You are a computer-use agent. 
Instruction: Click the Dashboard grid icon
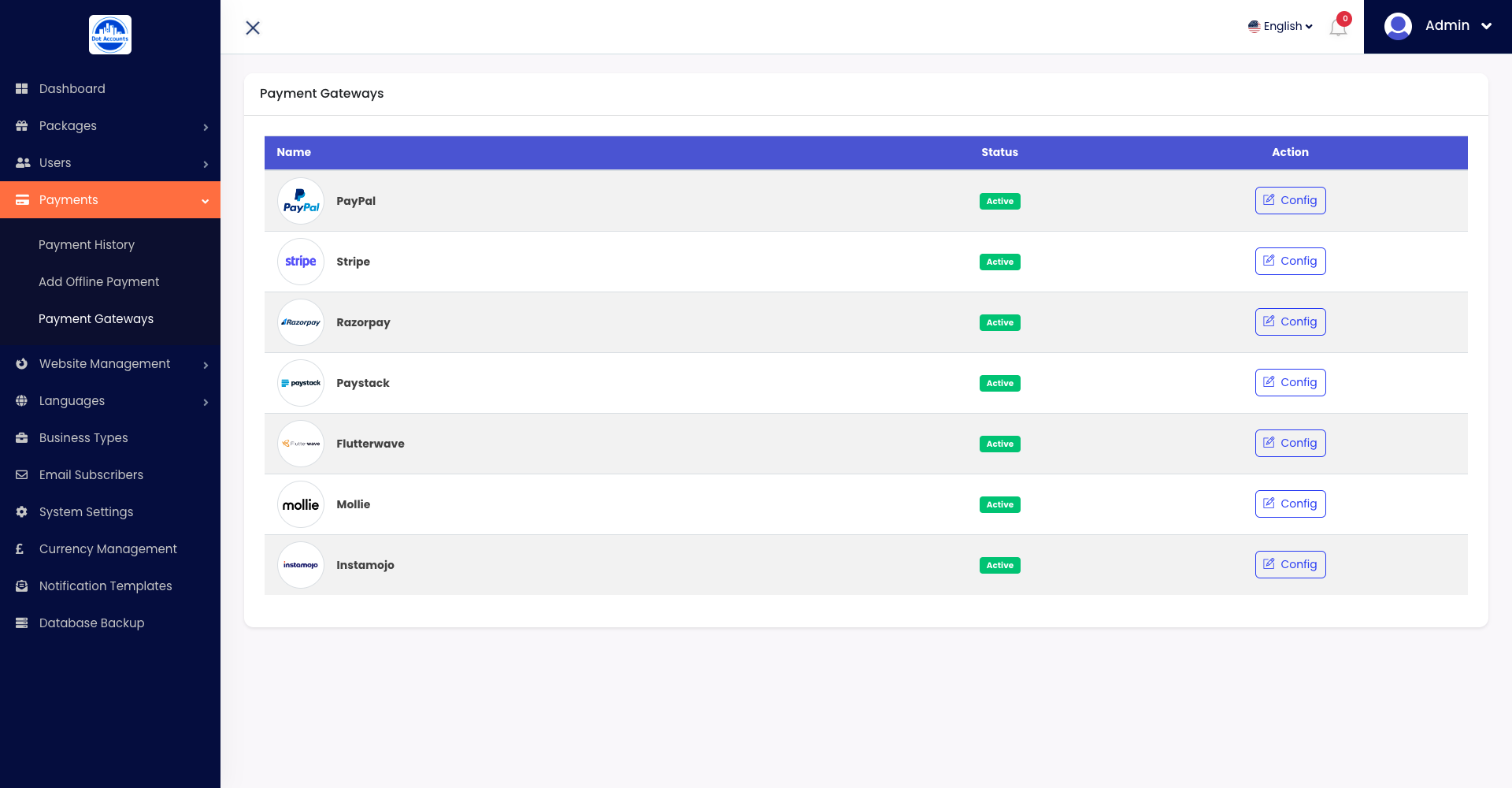[22, 89]
